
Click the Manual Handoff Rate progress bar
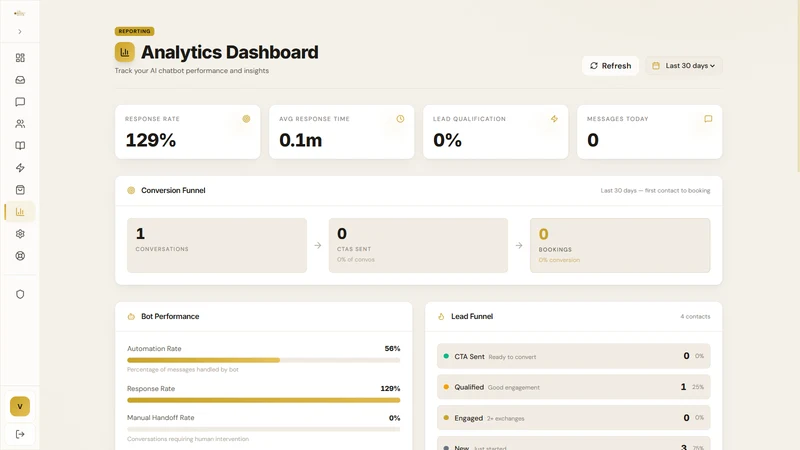263,430
